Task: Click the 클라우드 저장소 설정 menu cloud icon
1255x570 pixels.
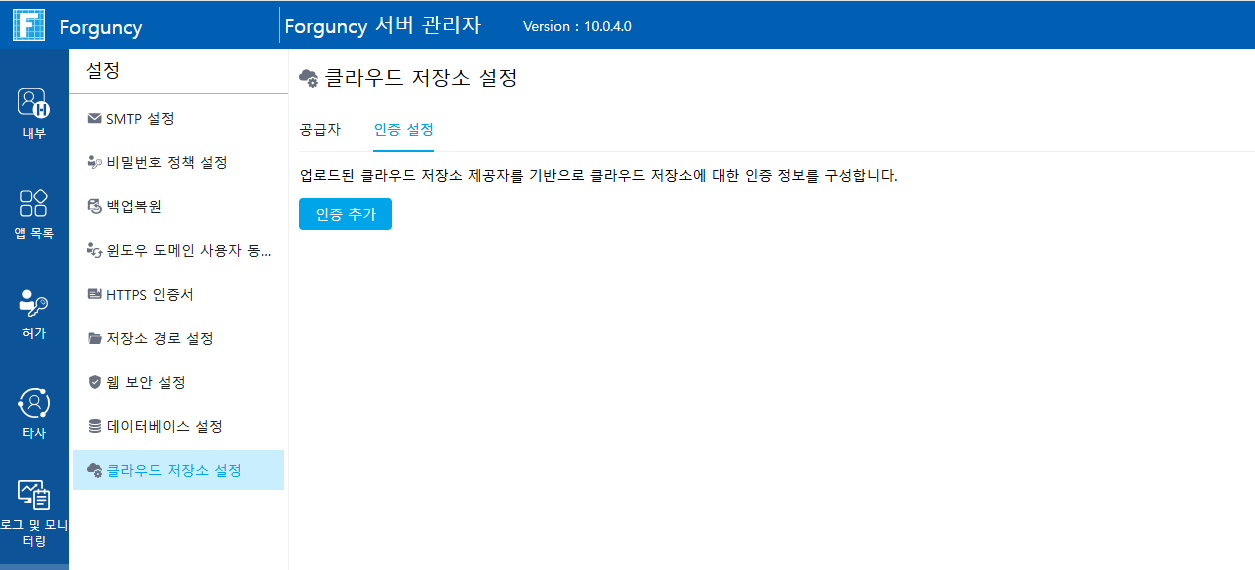Action: (x=95, y=470)
